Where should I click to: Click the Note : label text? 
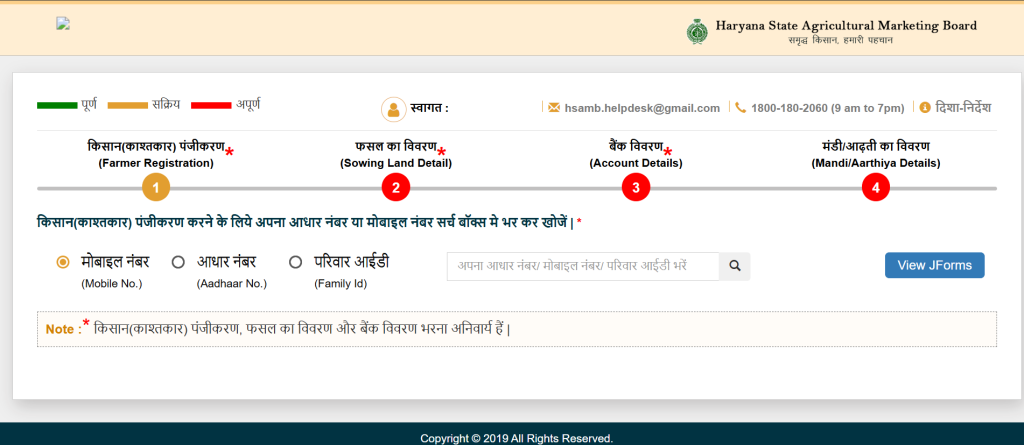click(64, 329)
